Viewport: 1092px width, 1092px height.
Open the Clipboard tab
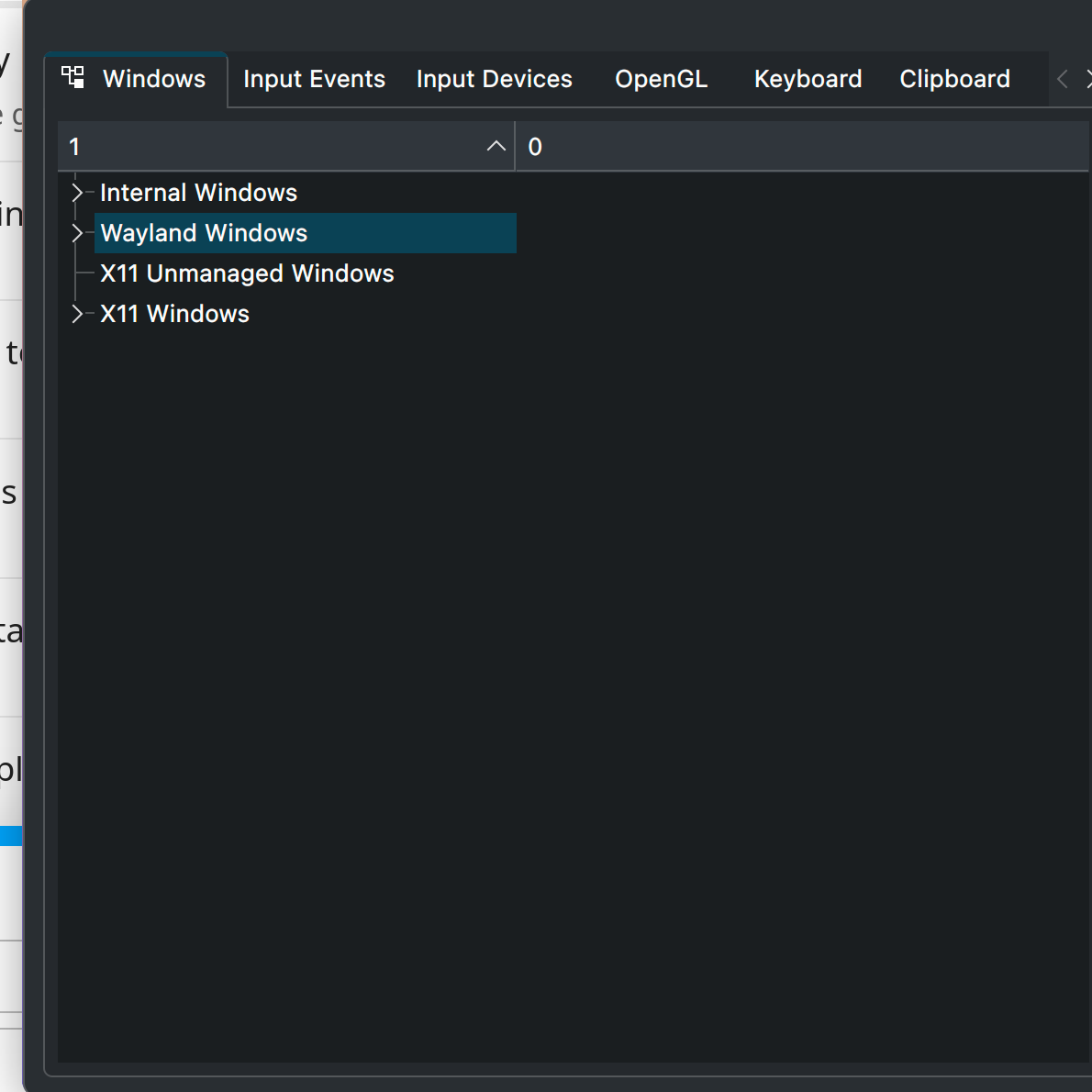pos(954,80)
